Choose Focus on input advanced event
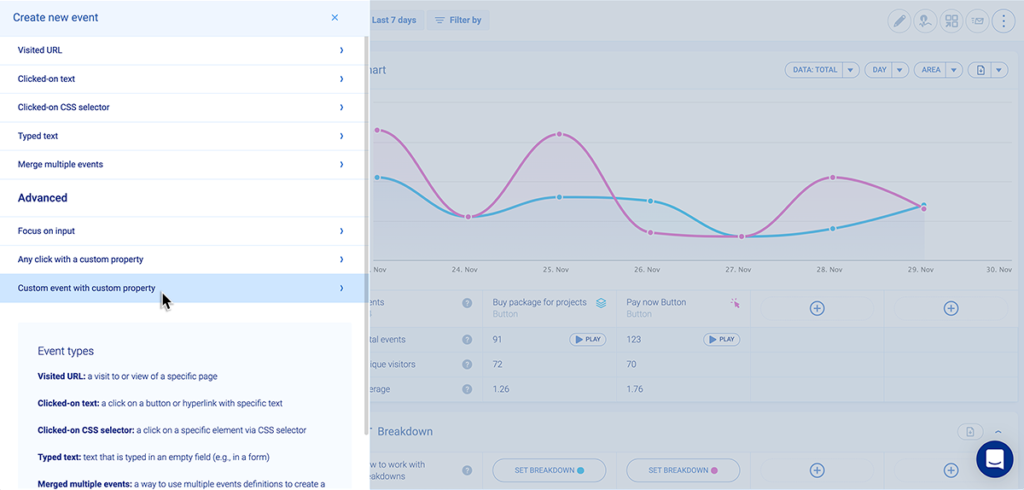This screenshot has width=1024, height=490. 184,231
